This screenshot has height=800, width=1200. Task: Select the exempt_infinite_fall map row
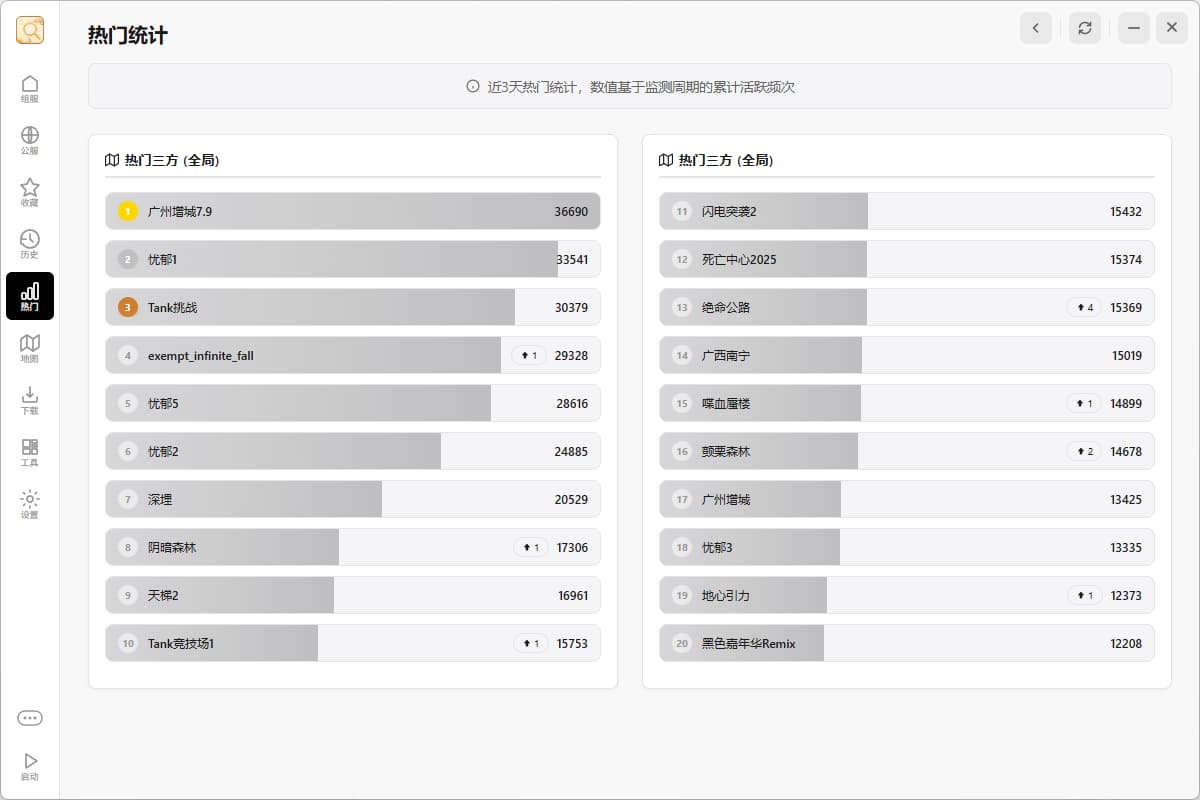pos(353,355)
